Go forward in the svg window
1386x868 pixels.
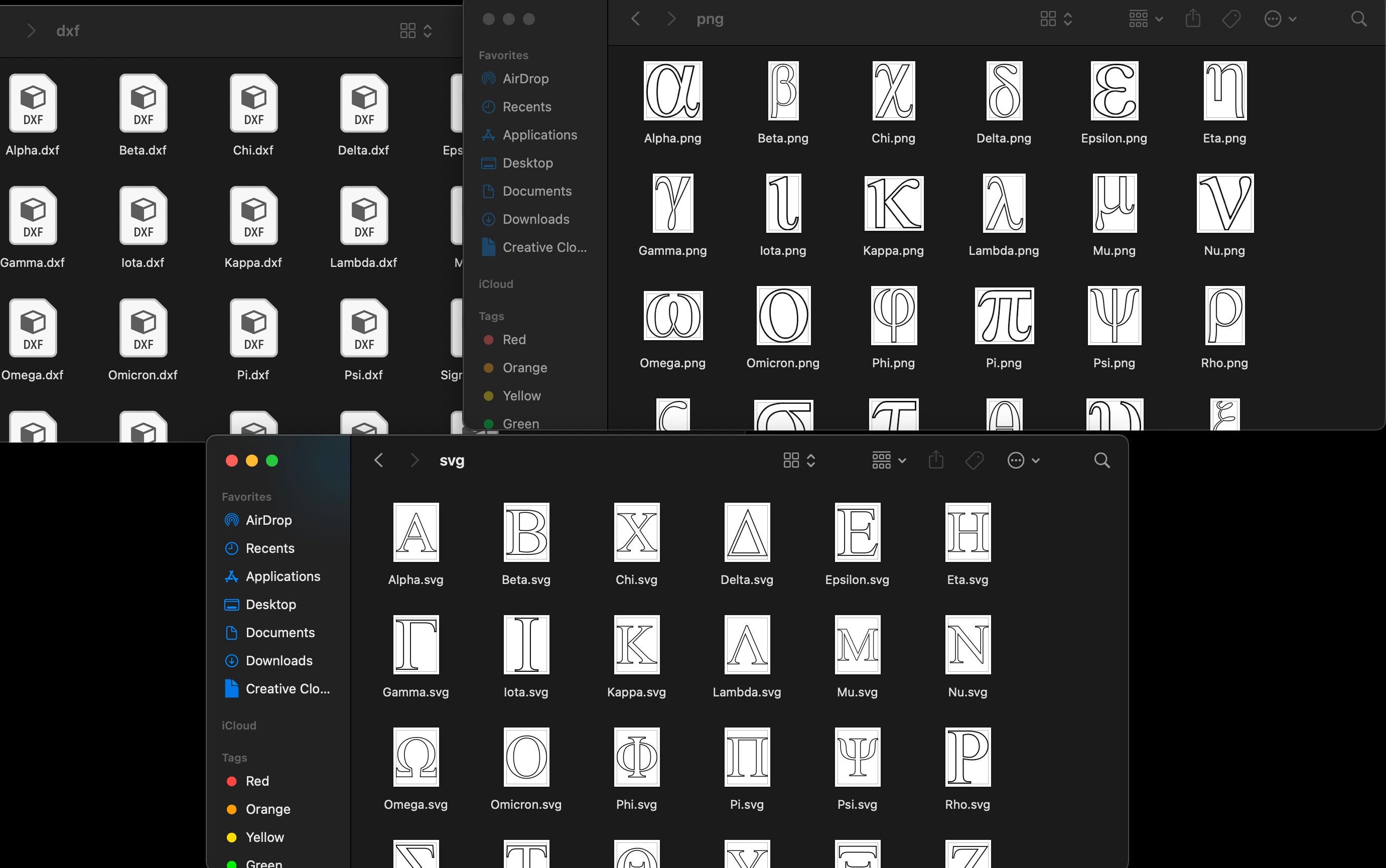[414, 461]
